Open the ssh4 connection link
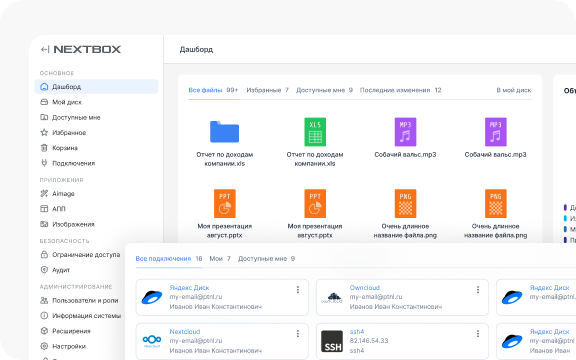576x360 pixels. click(357, 332)
